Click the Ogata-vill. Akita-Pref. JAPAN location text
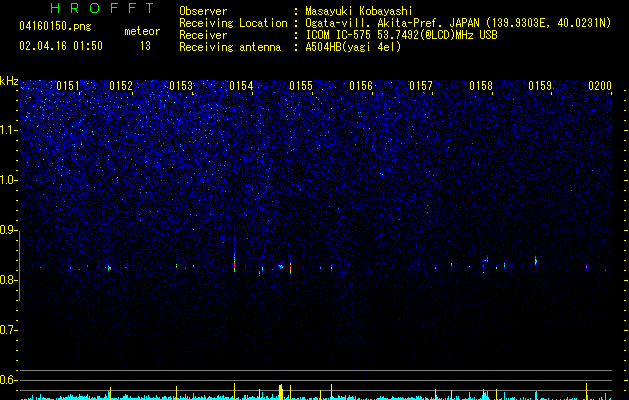 (x=458, y=23)
